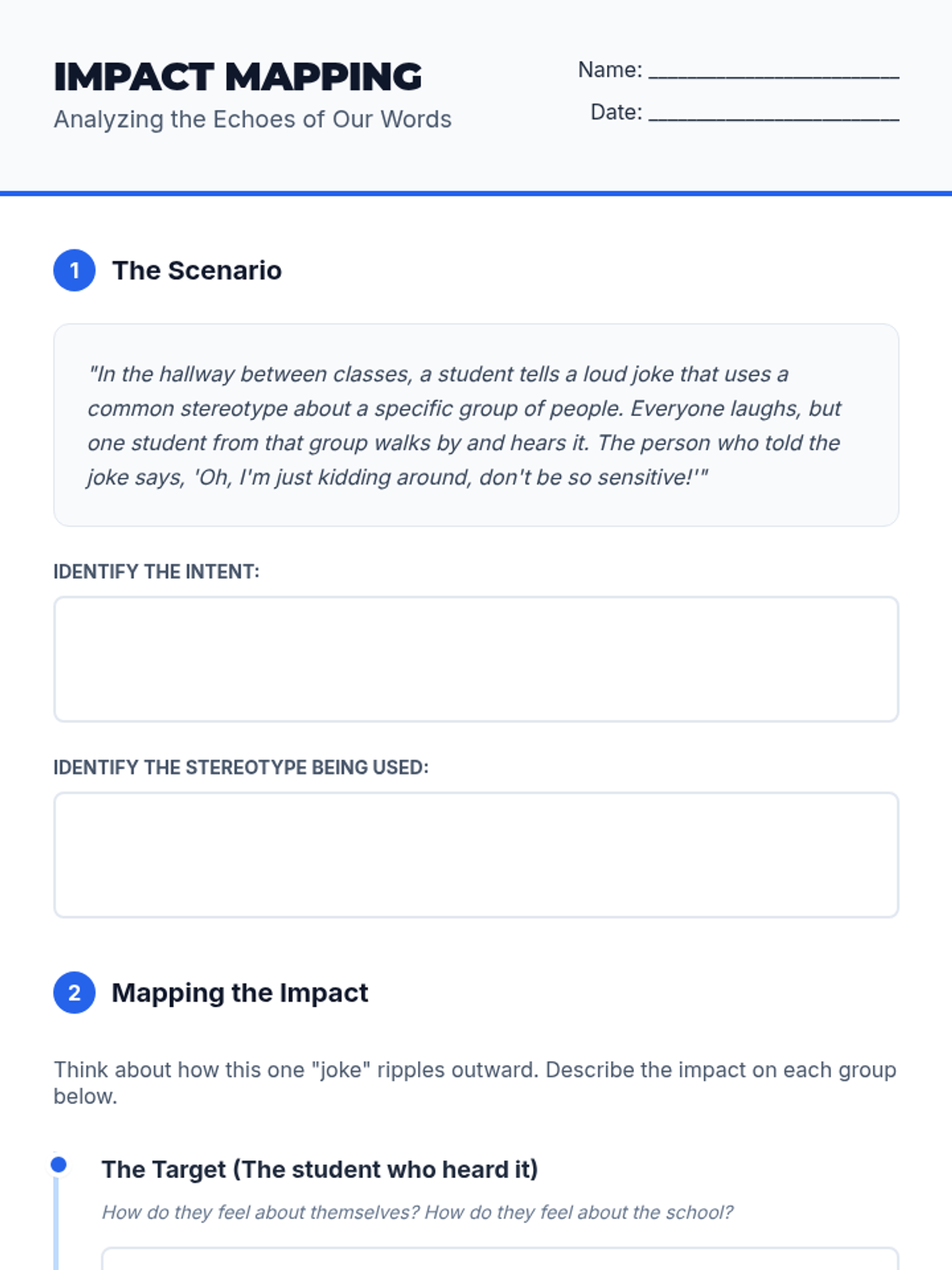Click the blank line after Date
The width and height of the screenshot is (952, 1270).
click(x=773, y=114)
